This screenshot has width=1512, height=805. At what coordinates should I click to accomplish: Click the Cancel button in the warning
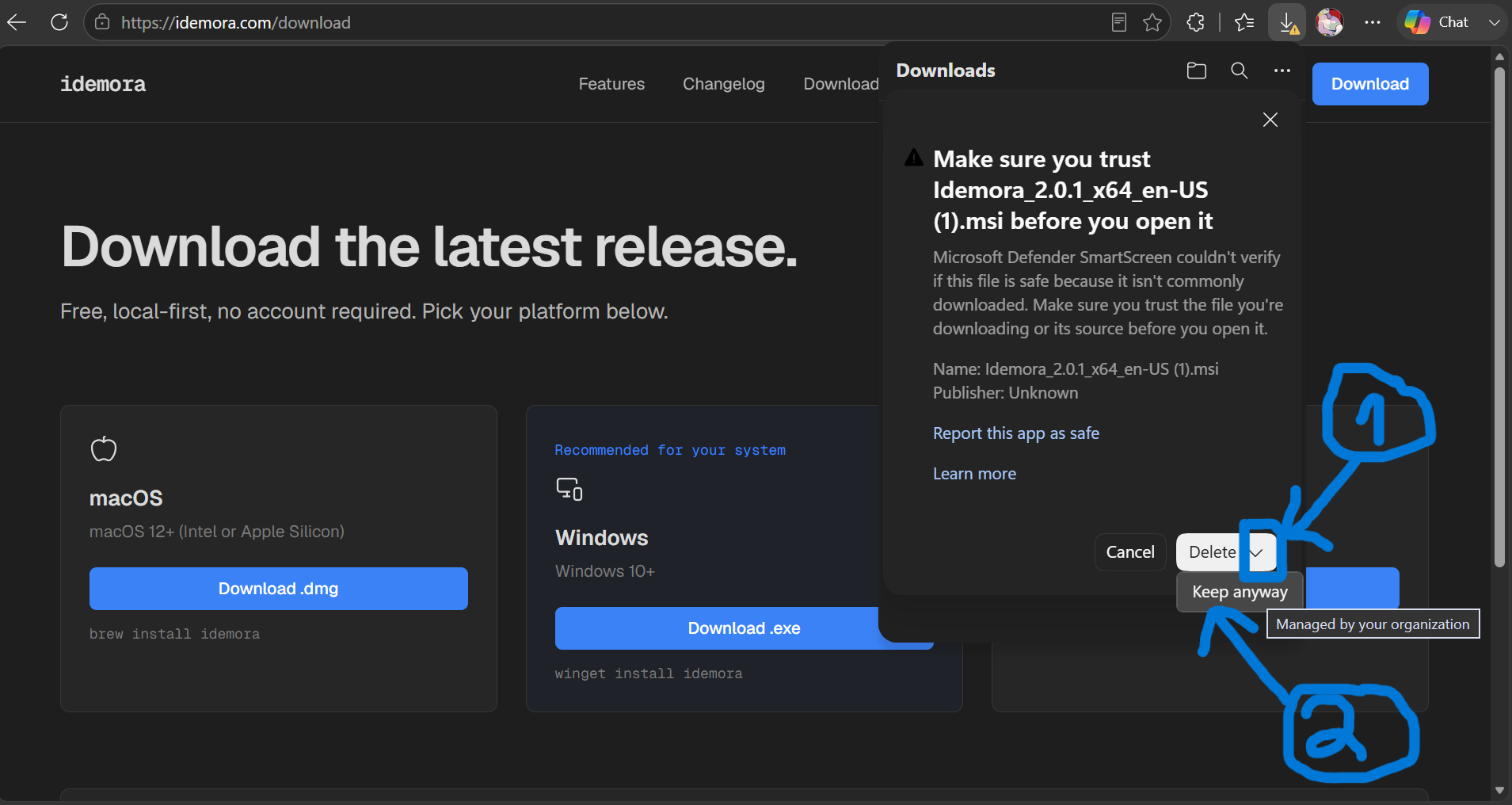[x=1130, y=552]
